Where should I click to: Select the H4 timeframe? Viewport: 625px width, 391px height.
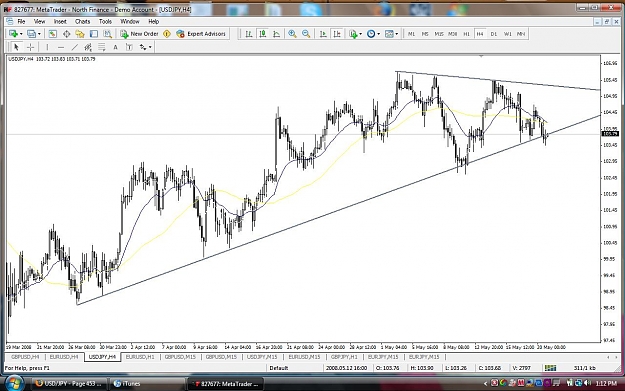tap(480, 34)
